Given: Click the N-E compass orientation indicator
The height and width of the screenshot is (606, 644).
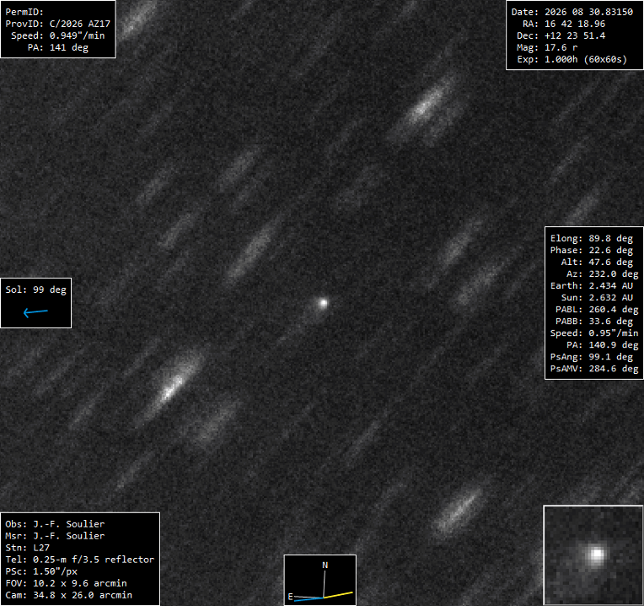Looking at the screenshot, I should pos(320,580).
